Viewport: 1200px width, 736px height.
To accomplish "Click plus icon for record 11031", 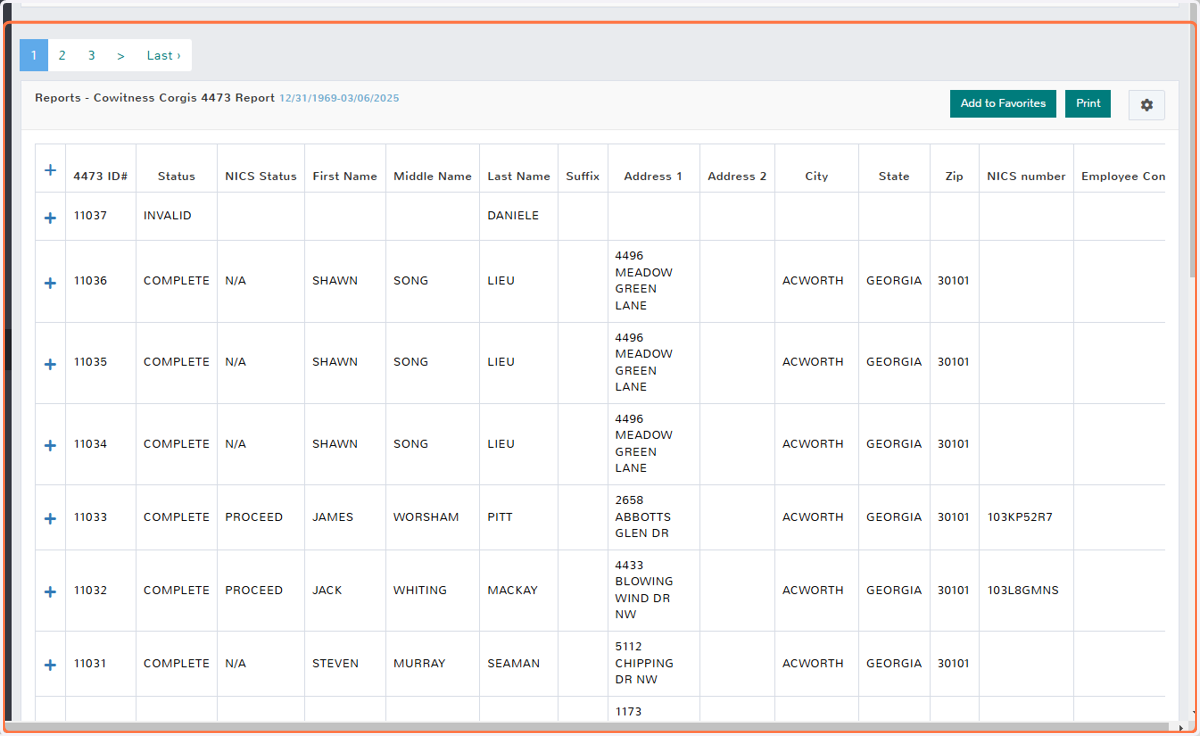I will point(50,664).
